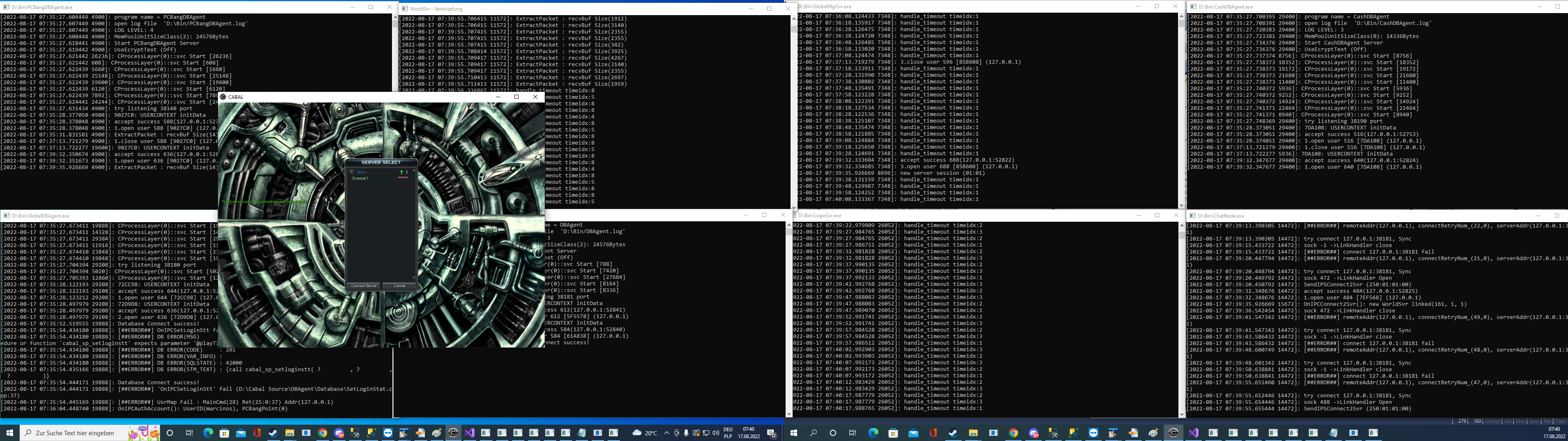
Task: Open Edge on right monitor taskbar
Action: coord(873,433)
